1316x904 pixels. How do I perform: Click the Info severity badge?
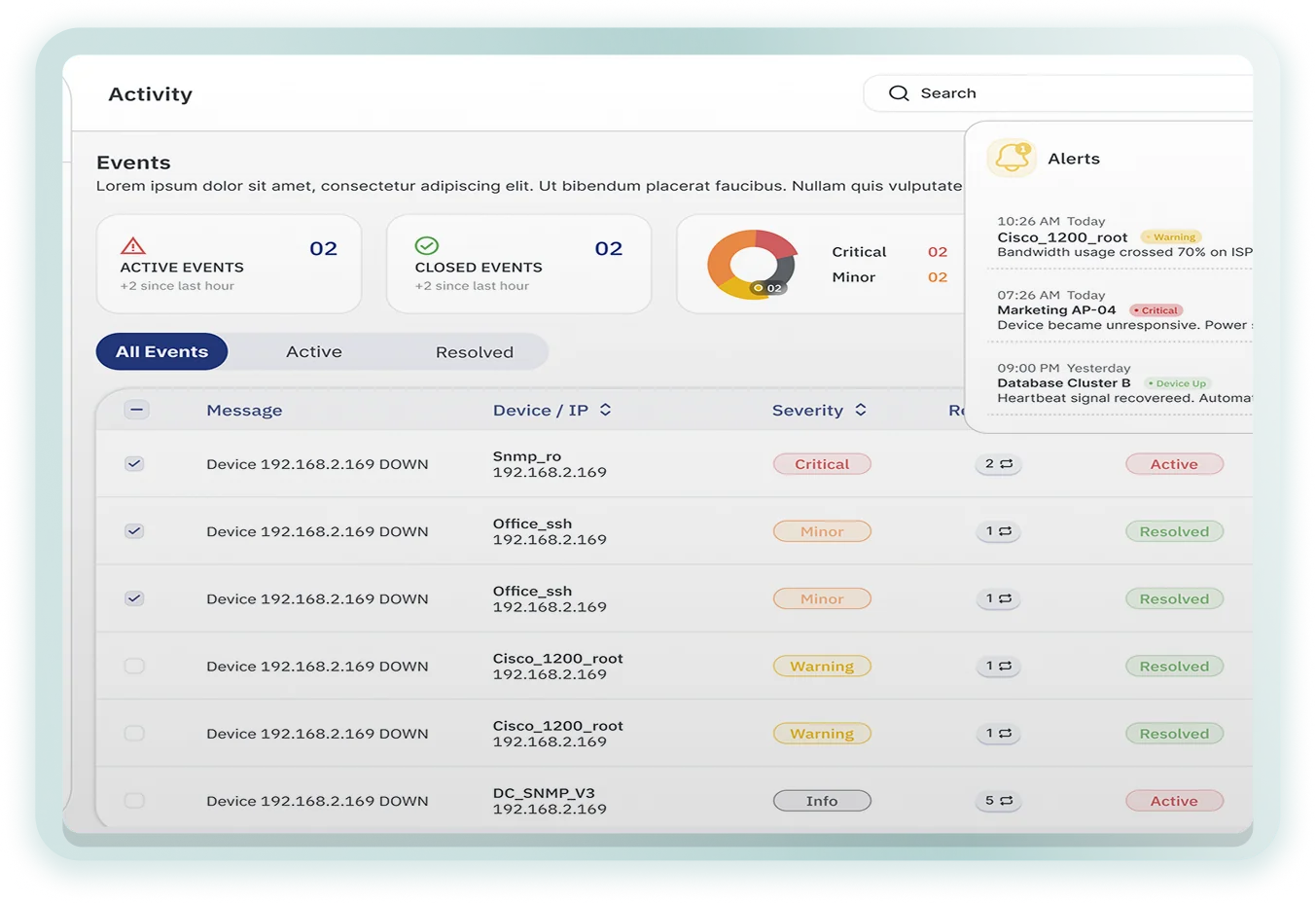[x=822, y=801]
